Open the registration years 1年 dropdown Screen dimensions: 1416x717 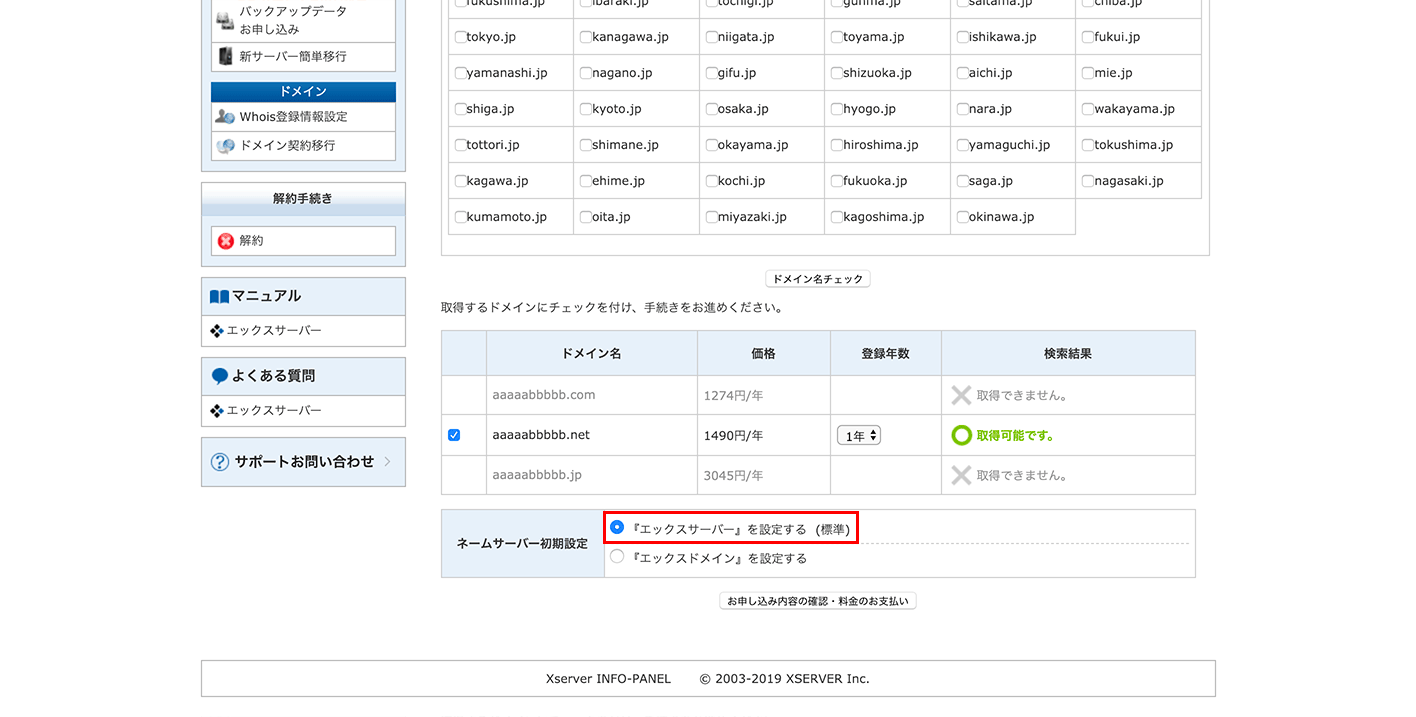(x=859, y=436)
